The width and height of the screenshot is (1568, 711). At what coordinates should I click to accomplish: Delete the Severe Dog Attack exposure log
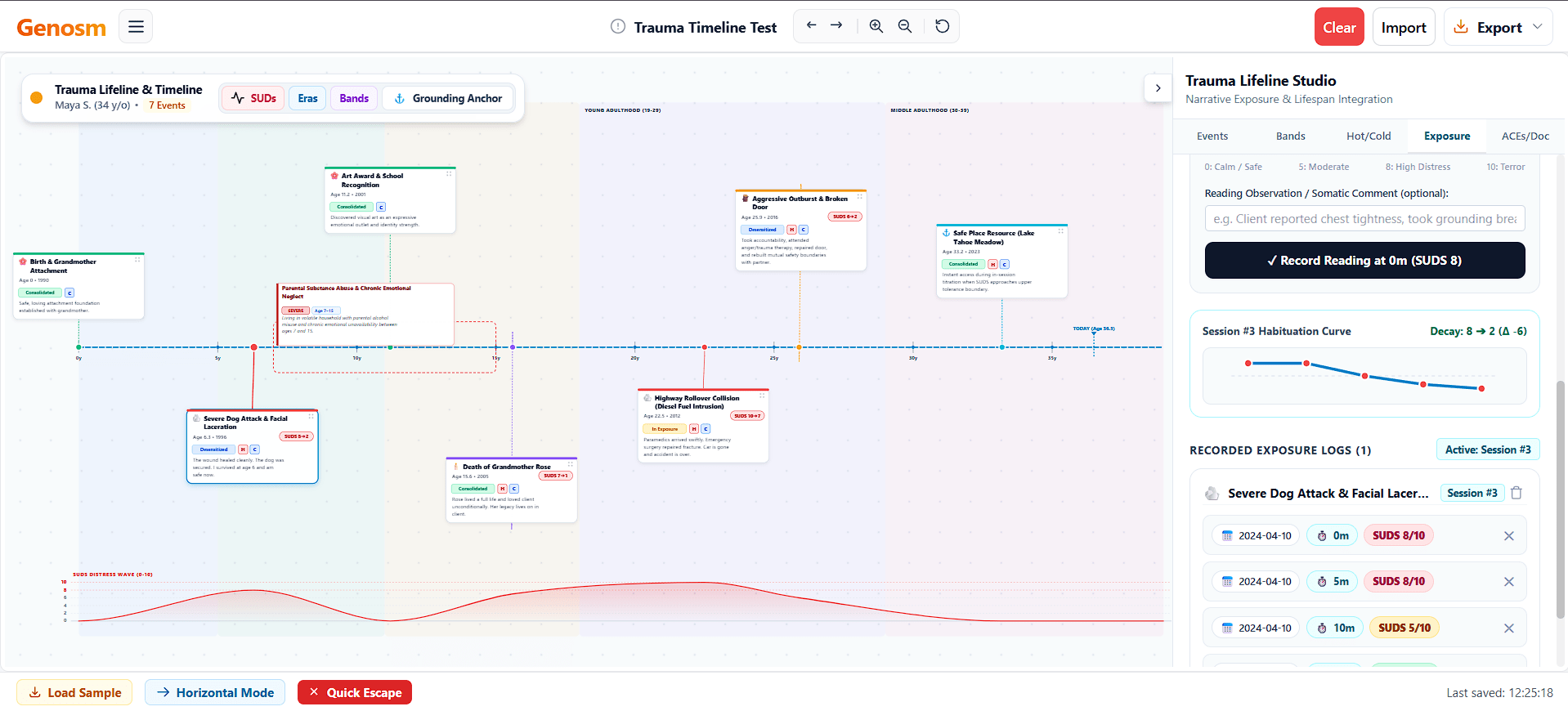pos(1516,493)
